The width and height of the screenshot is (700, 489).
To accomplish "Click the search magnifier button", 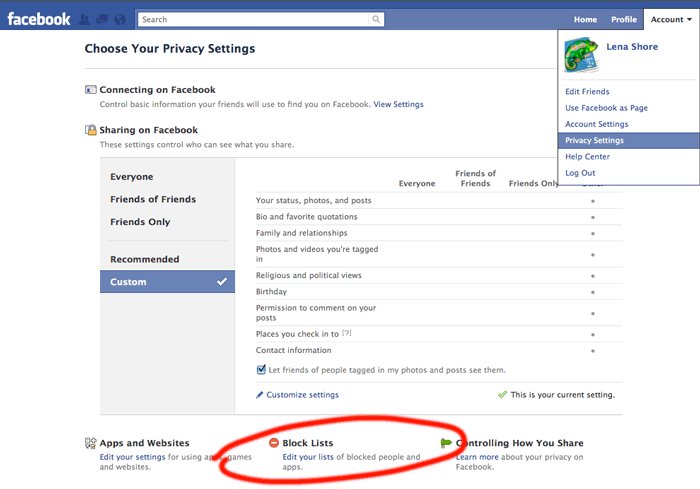I will [376, 19].
